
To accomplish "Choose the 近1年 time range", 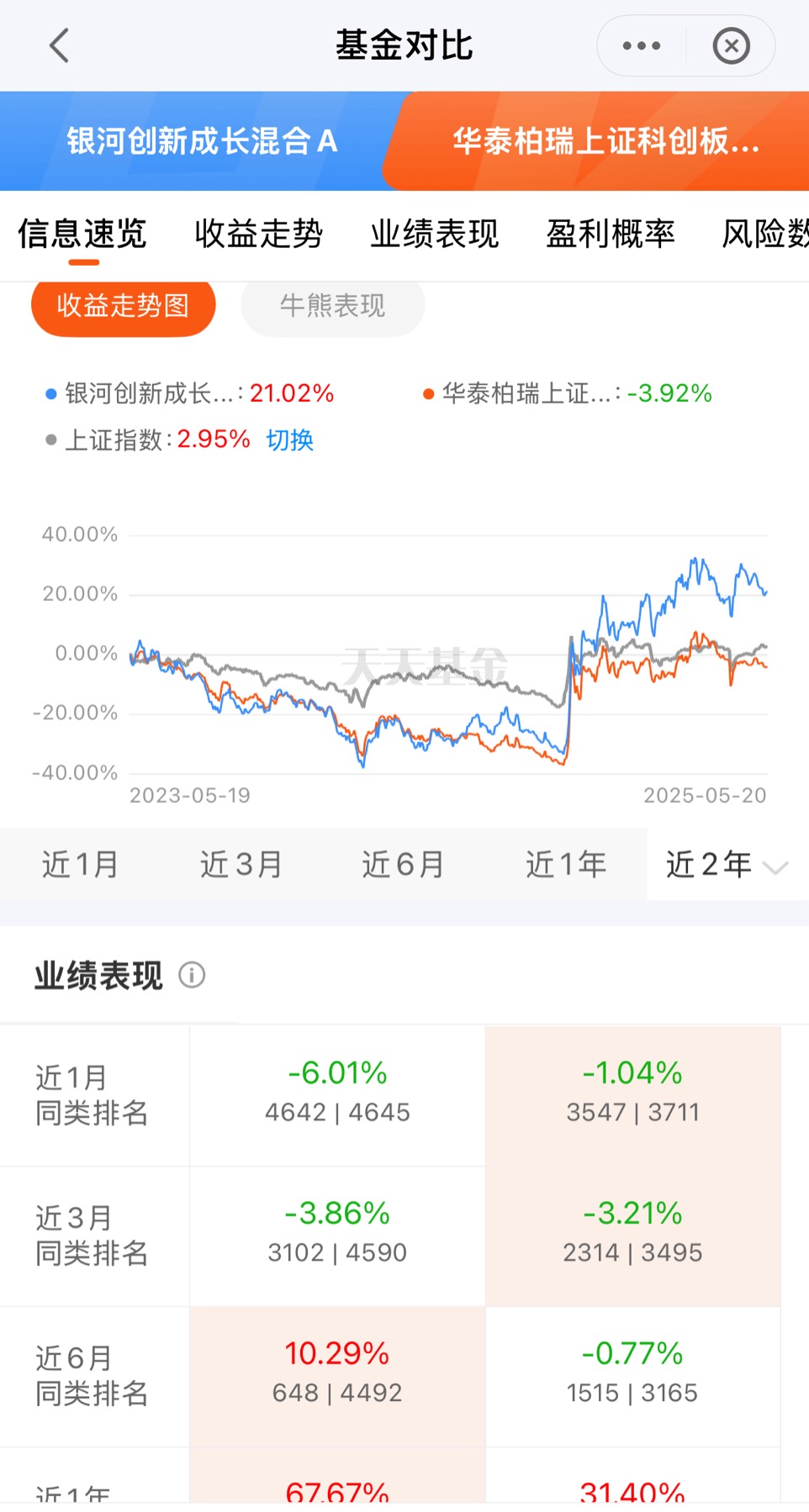I will click(566, 864).
